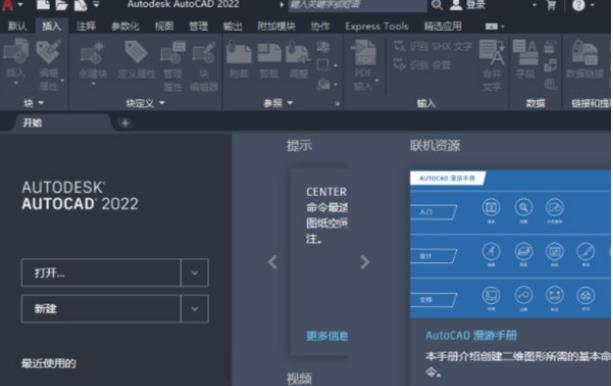Click the PDF 输入 (PDF Import) icon
Viewport: 613px width, 386px height.
pos(364,53)
